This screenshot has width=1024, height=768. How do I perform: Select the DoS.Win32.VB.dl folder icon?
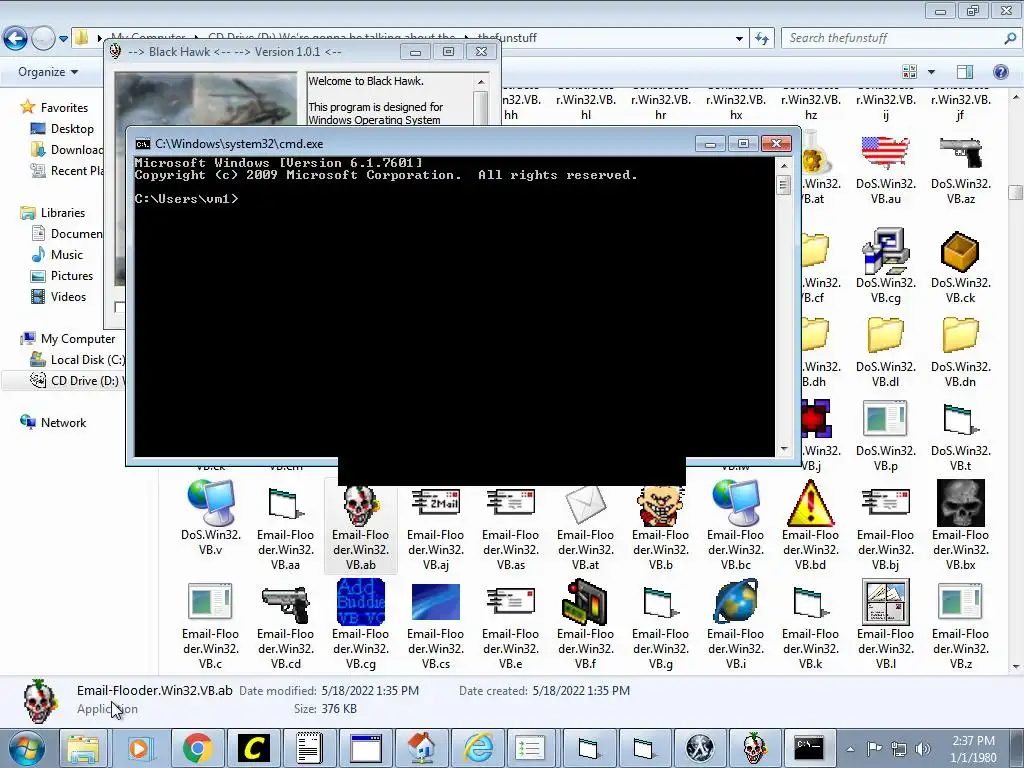coord(886,336)
